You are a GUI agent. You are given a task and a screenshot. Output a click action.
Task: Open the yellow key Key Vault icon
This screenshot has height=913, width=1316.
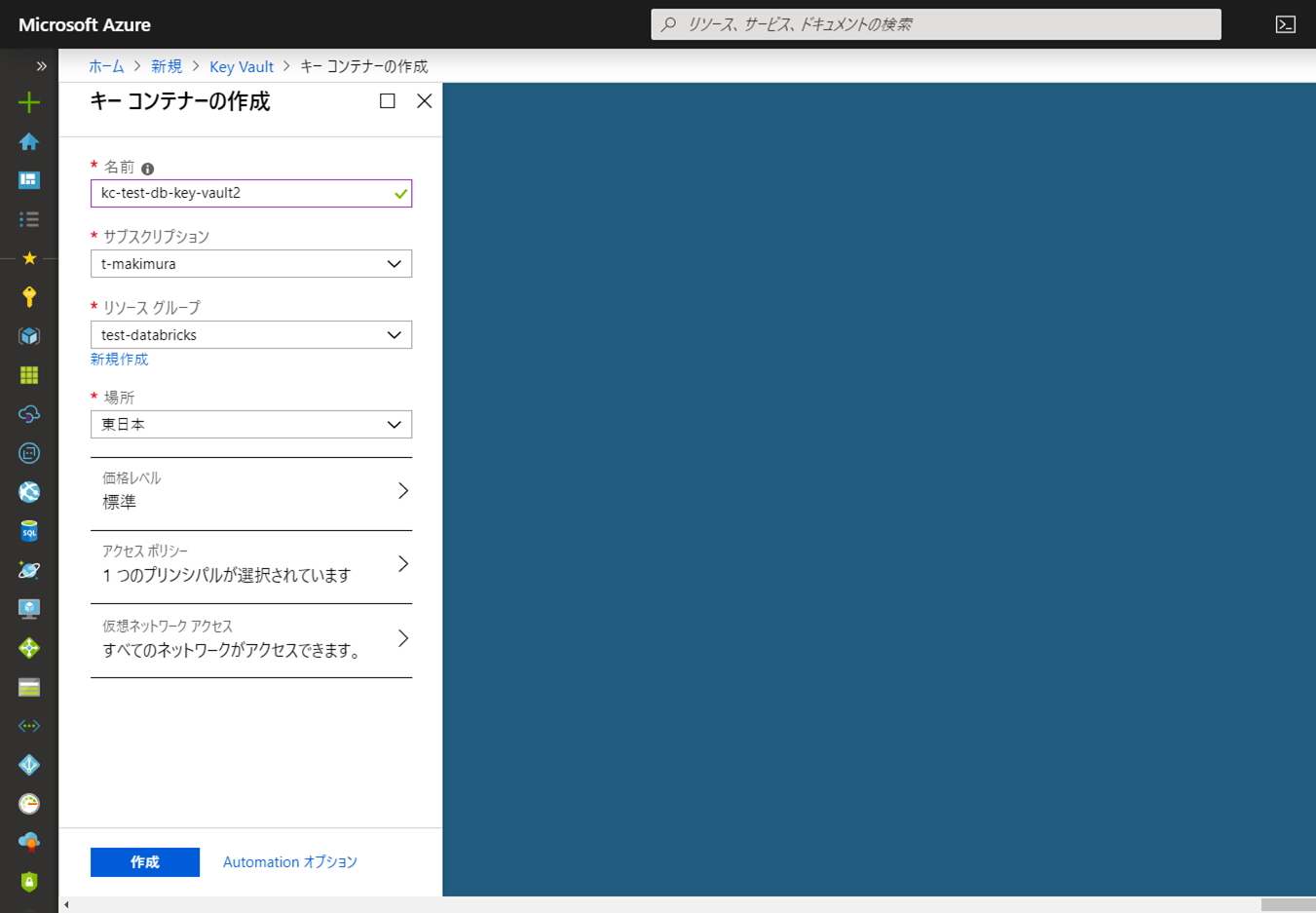(x=29, y=297)
